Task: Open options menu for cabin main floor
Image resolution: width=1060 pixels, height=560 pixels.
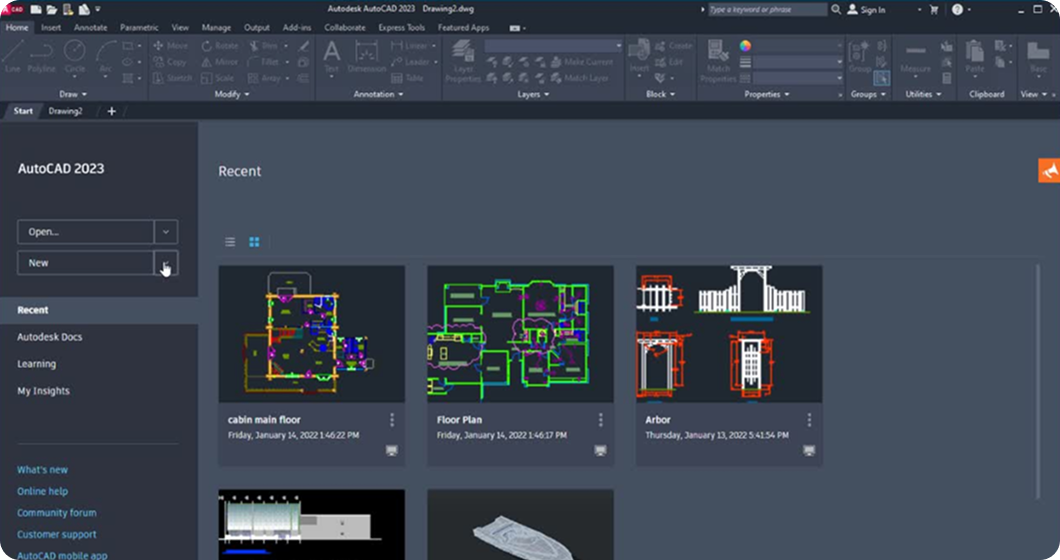Action: click(x=392, y=420)
